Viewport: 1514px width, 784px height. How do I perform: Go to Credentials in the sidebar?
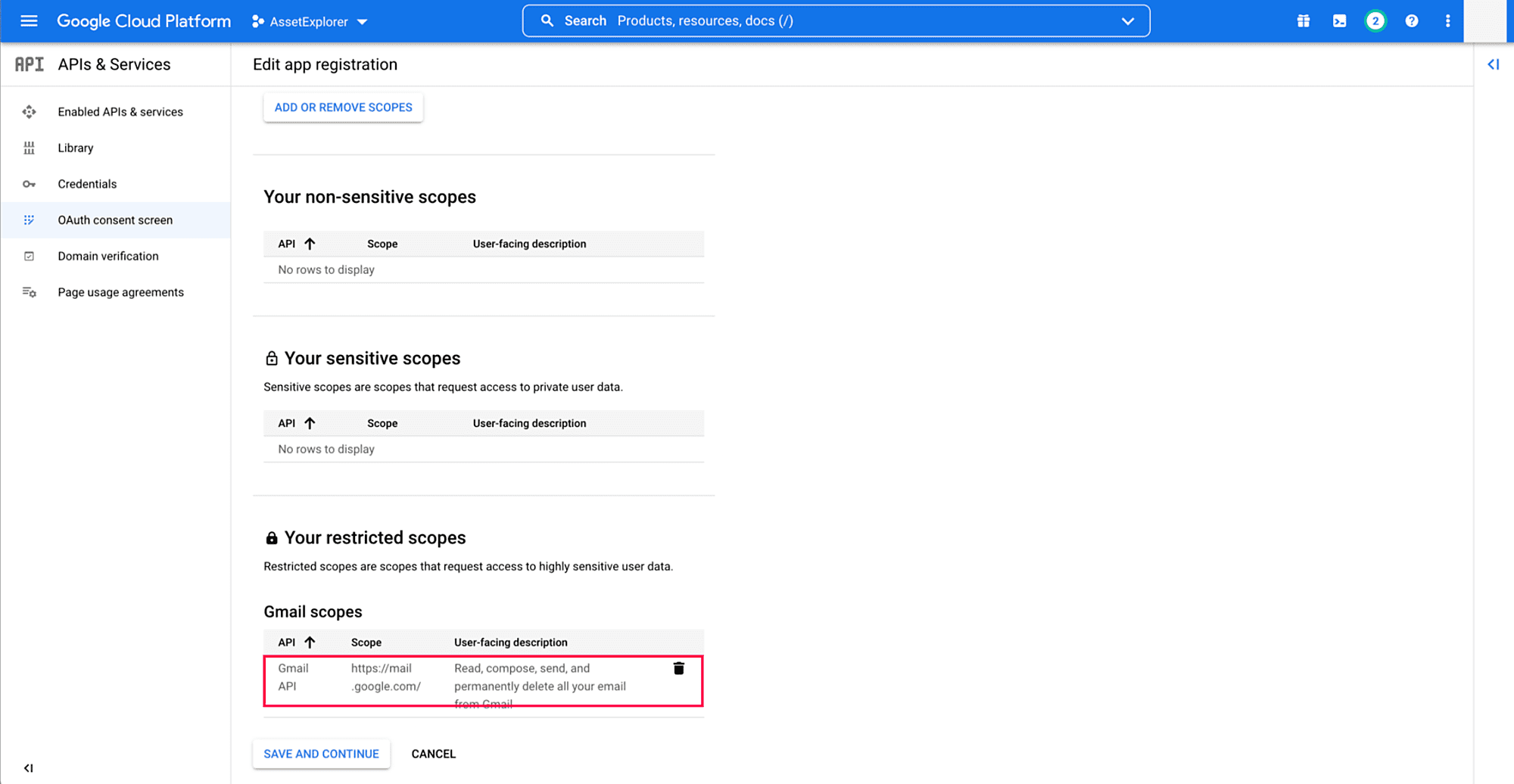click(87, 184)
